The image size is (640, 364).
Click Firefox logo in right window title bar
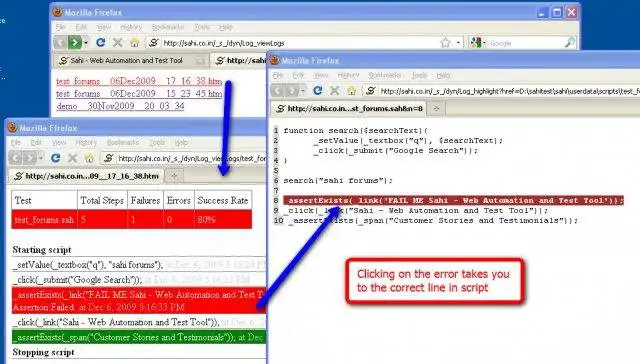pyautogui.click(x=274, y=60)
